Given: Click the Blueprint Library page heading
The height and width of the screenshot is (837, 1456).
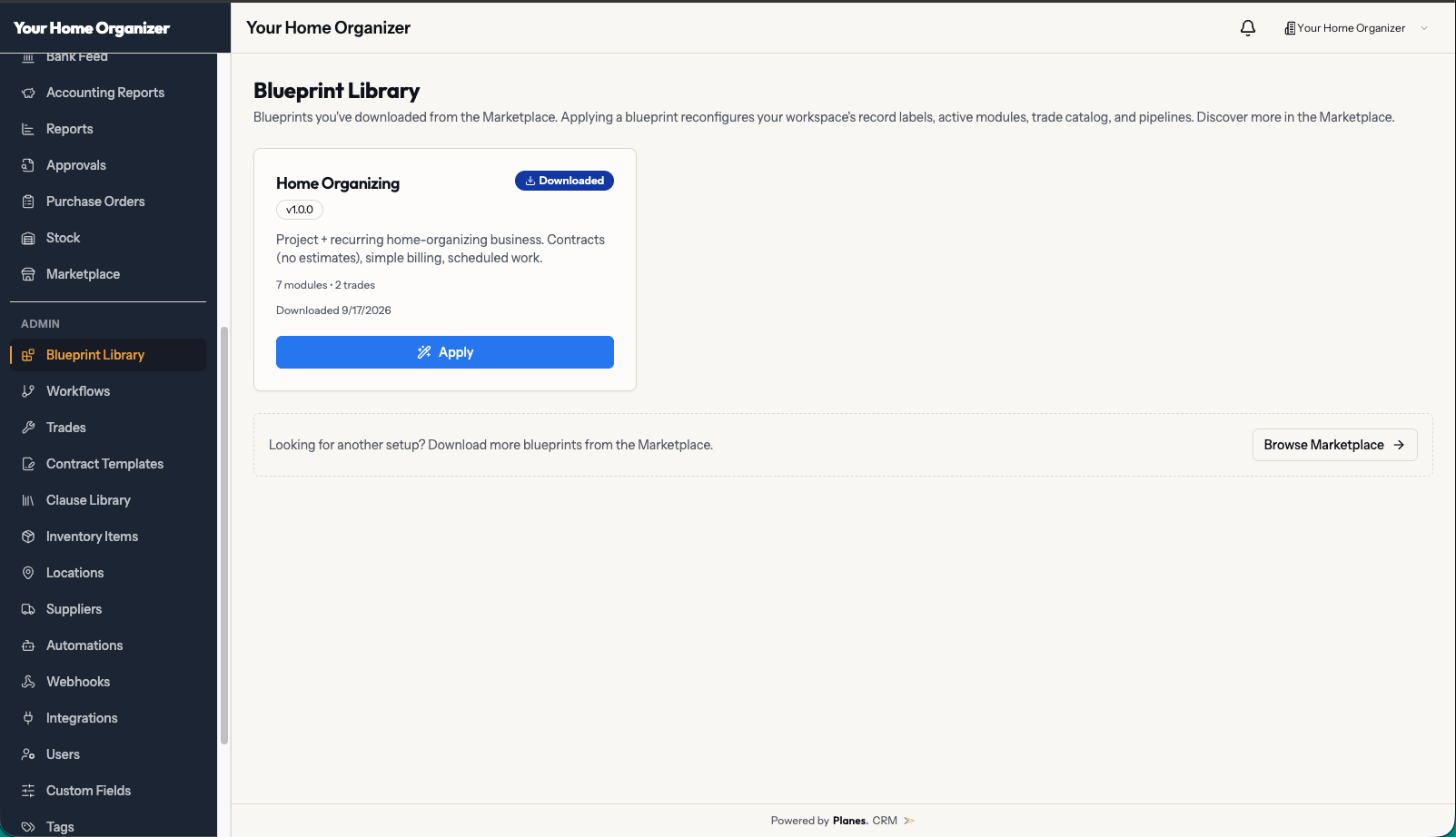Looking at the screenshot, I should tap(337, 91).
